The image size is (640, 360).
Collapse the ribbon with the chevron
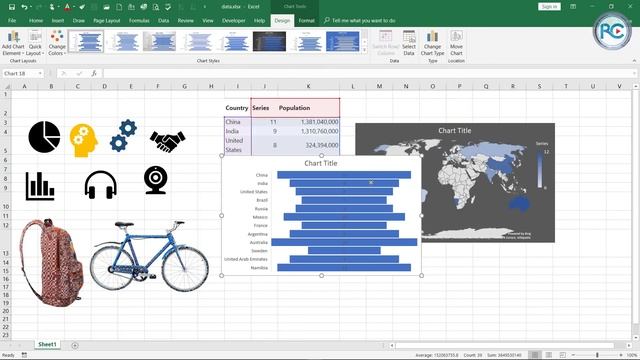pos(634,61)
